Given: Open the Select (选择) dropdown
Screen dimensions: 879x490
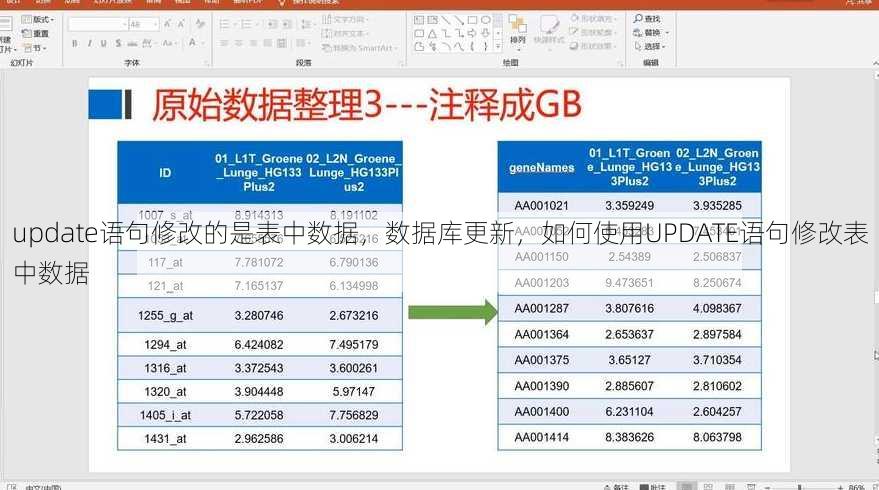Looking at the screenshot, I should (650, 47).
